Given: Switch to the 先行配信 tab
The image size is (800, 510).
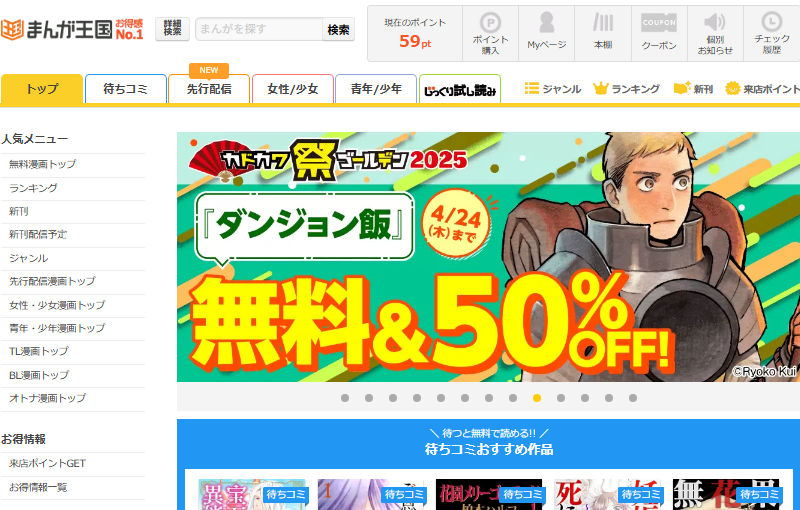Looking at the screenshot, I should coord(209,89).
